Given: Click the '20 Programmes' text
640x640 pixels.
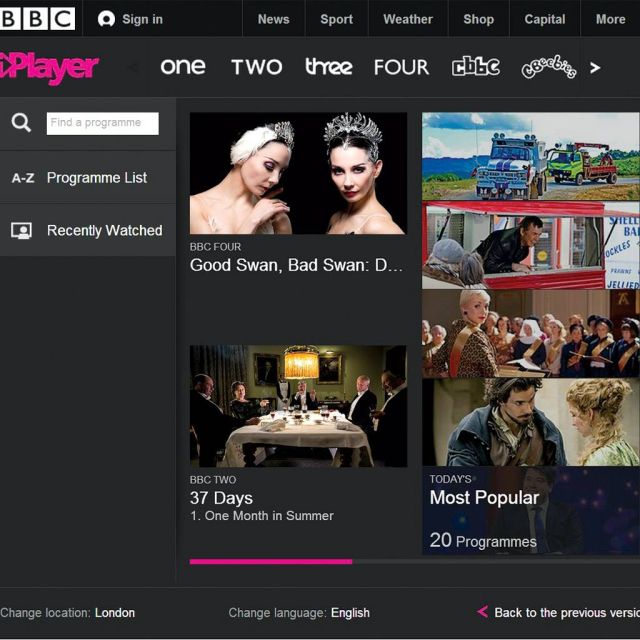Looking at the screenshot, I should pyautogui.click(x=483, y=541).
